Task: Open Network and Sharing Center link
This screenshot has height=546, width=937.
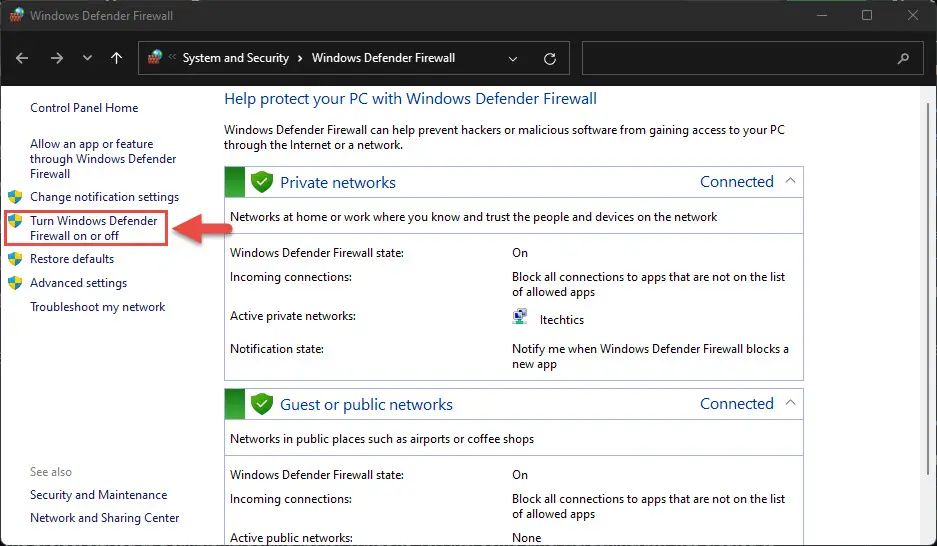Action: click(105, 517)
